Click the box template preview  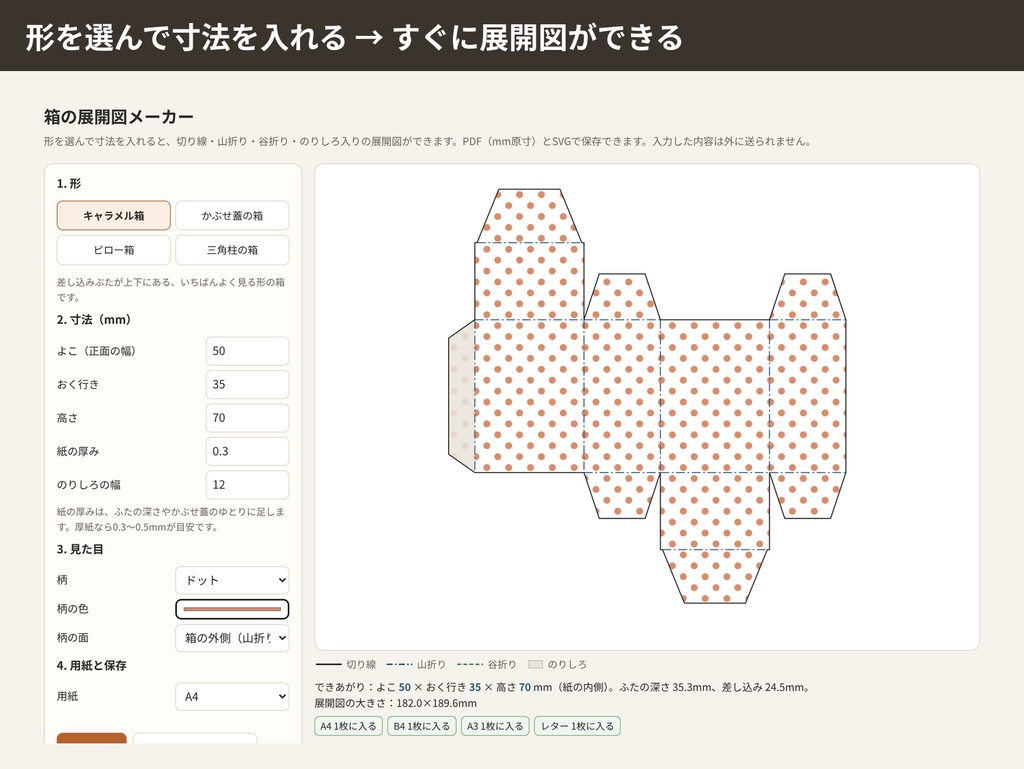647,407
